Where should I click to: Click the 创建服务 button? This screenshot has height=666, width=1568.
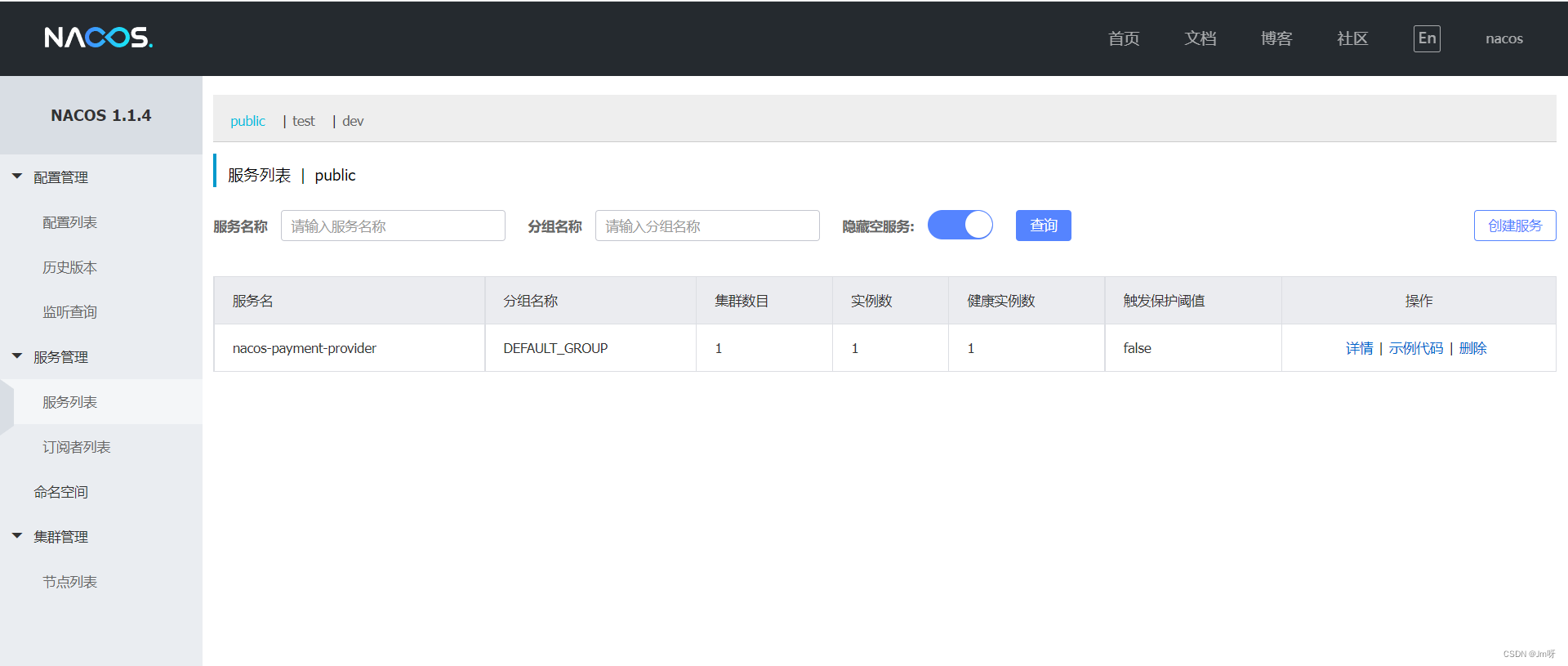point(1515,226)
